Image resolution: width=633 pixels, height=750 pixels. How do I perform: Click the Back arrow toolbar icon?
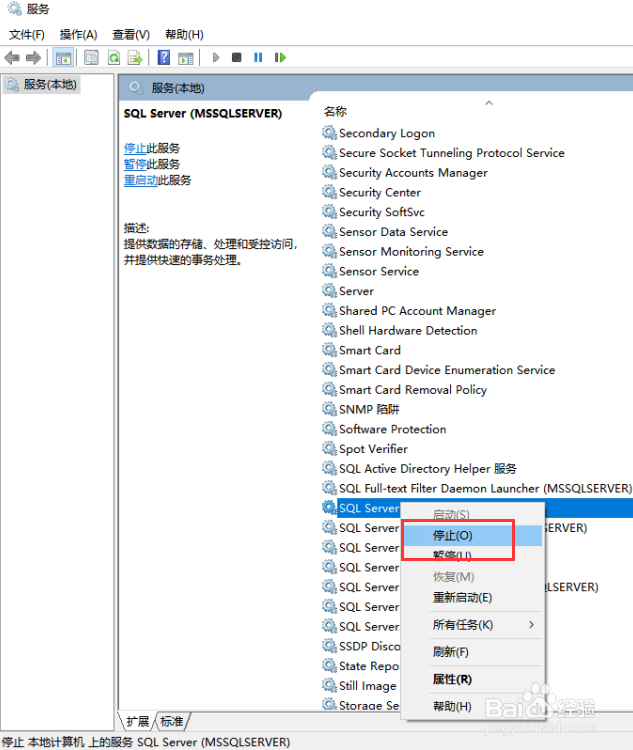click(x=11, y=58)
